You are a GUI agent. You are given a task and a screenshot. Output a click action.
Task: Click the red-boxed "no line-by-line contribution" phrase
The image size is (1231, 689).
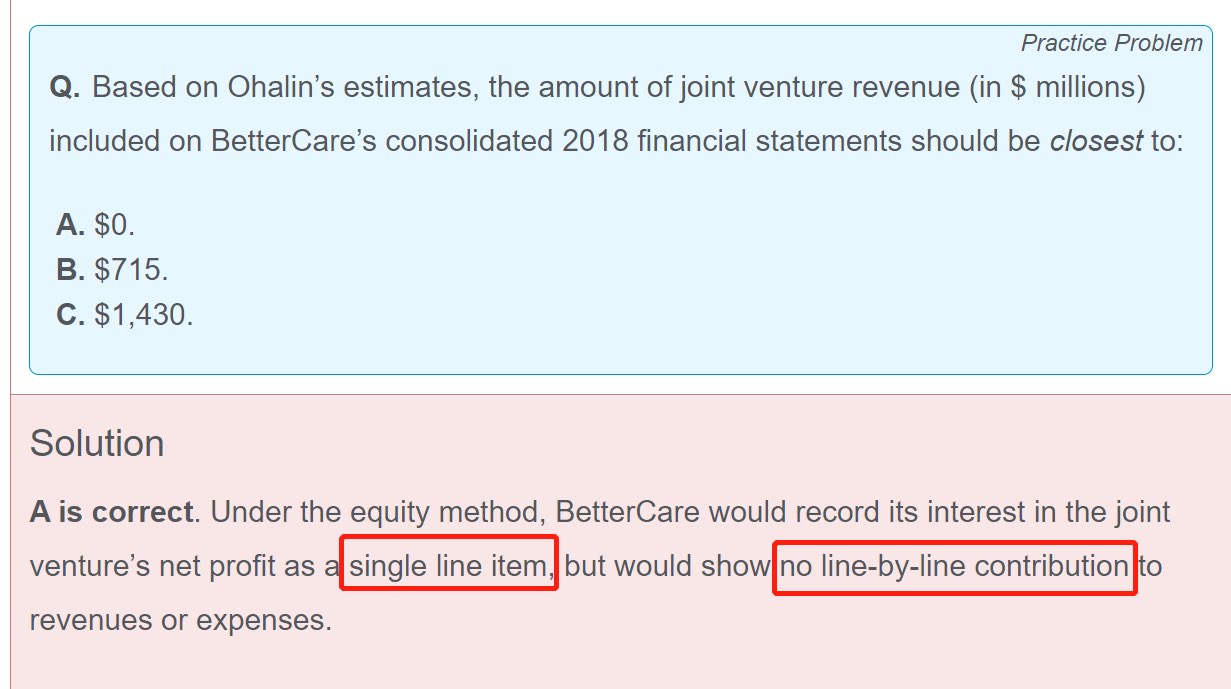pyautogui.click(x=954, y=567)
